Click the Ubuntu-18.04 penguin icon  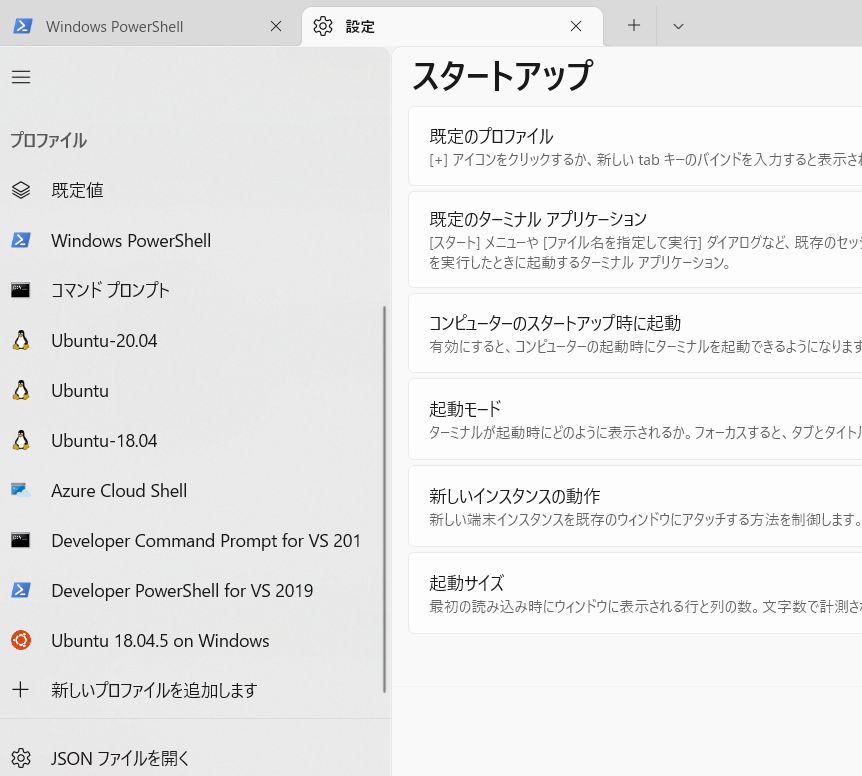coord(21,440)
